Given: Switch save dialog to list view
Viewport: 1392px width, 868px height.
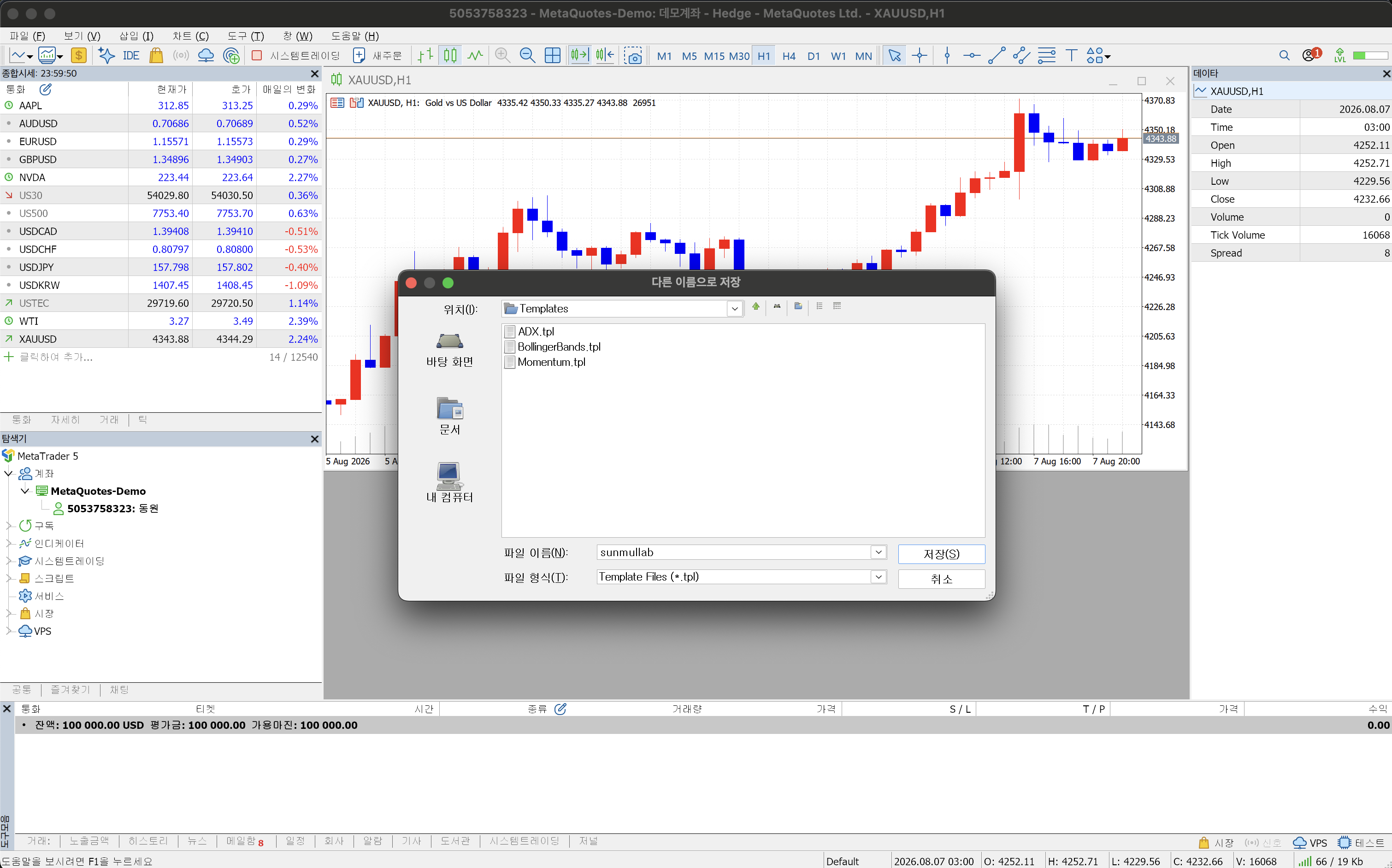Looking at the screenshot, I should click(820, 306).
